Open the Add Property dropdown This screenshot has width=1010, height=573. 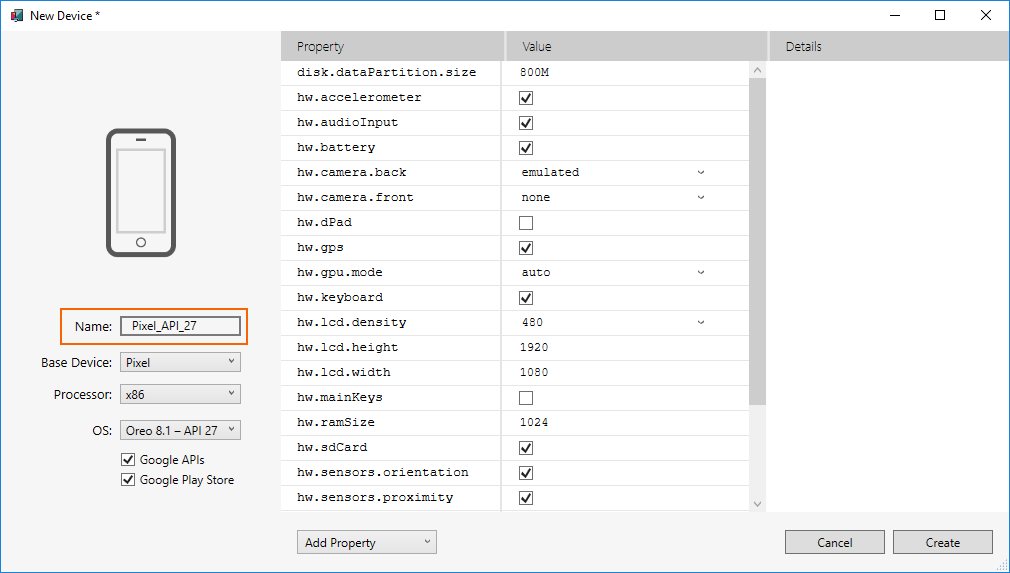point(367,542)
